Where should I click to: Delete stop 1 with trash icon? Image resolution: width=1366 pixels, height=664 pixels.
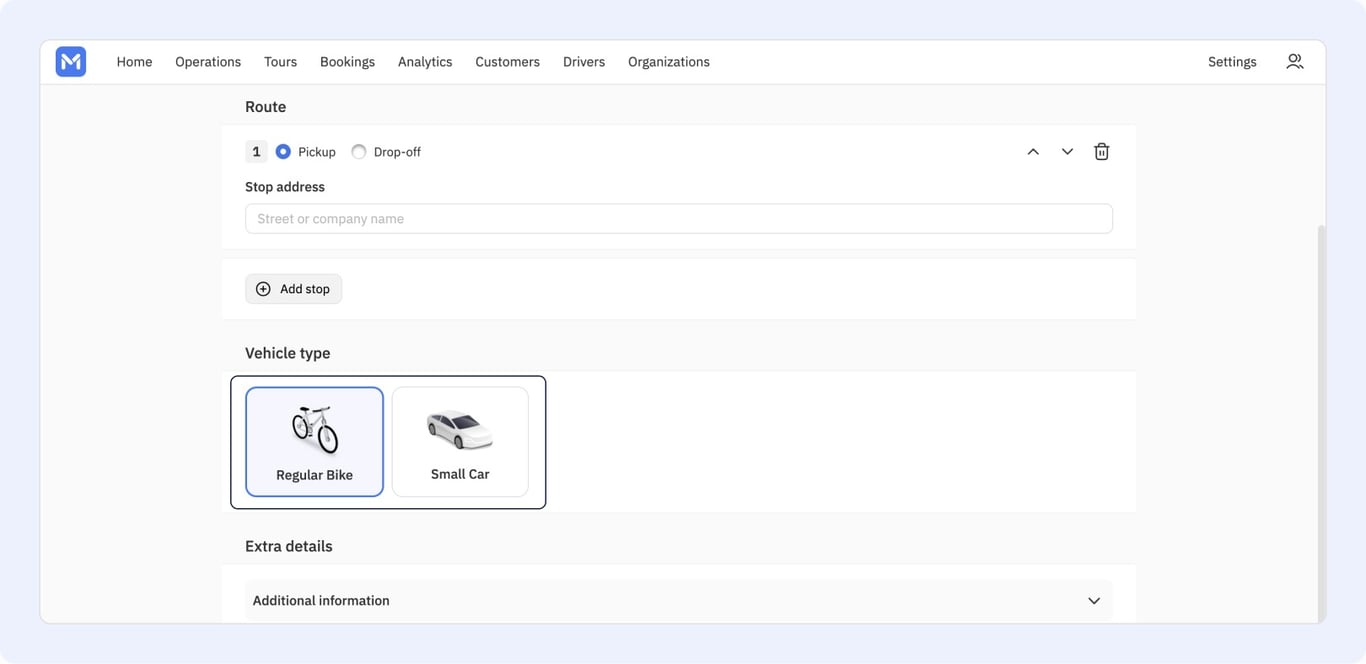[1101, 152]
